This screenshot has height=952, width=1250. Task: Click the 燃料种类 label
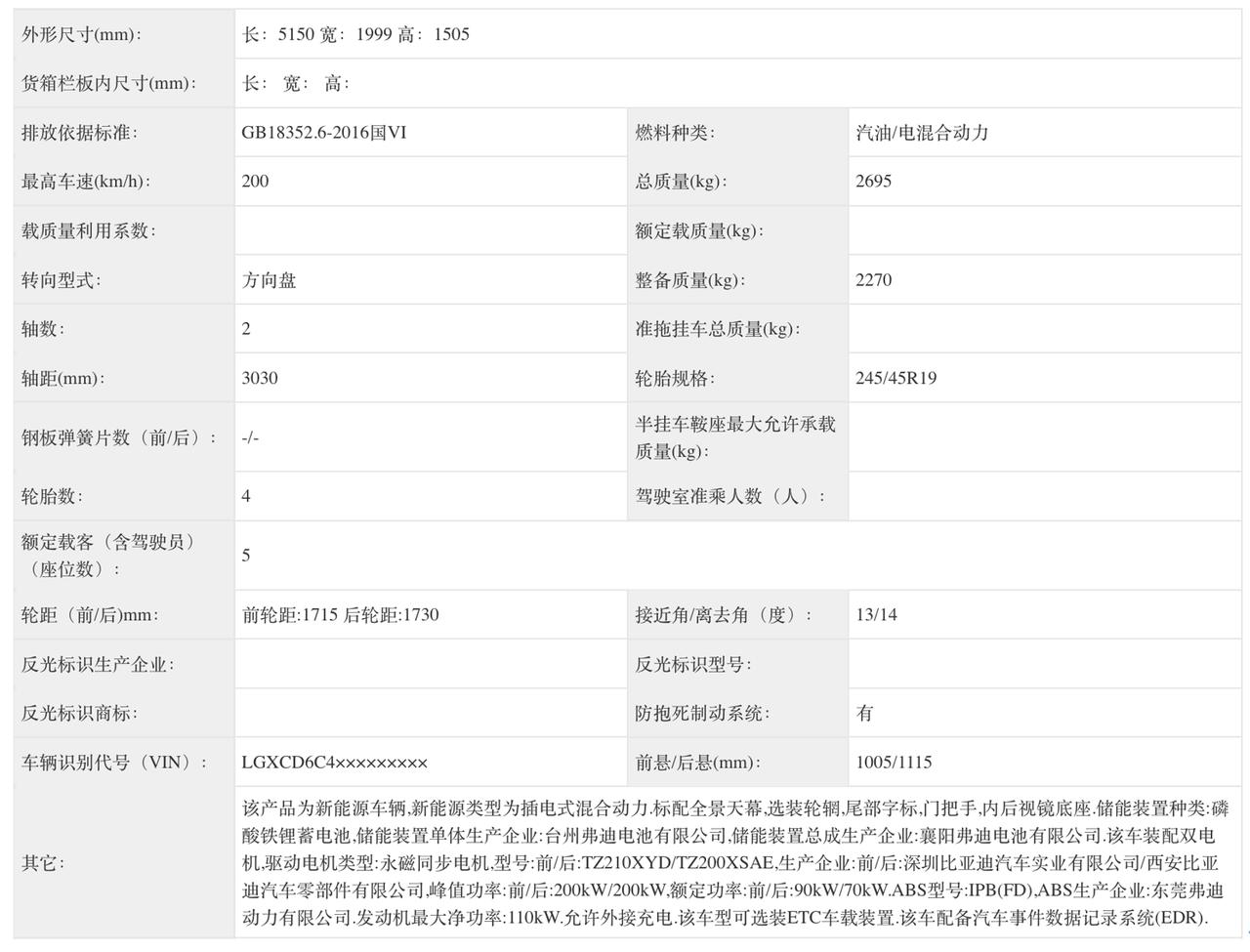click(676, 133)
